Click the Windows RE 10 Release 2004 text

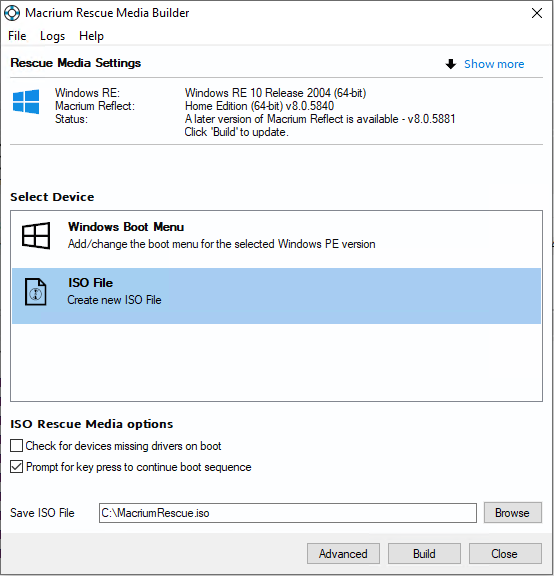click(x=276, y=93)
